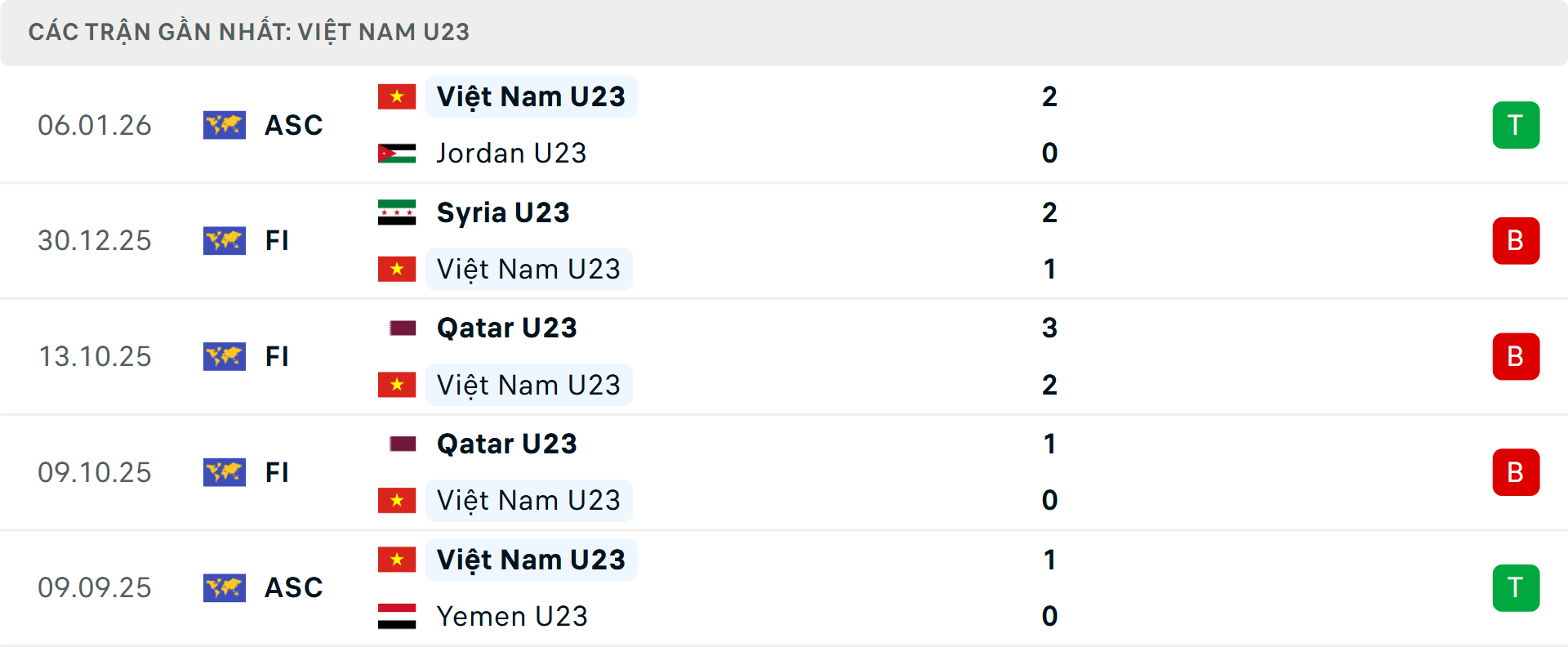The width and height of the screenshot is (1568, 647).
Task: Click the FI label next to 09.10.25
Action: (x=278, y=472)
